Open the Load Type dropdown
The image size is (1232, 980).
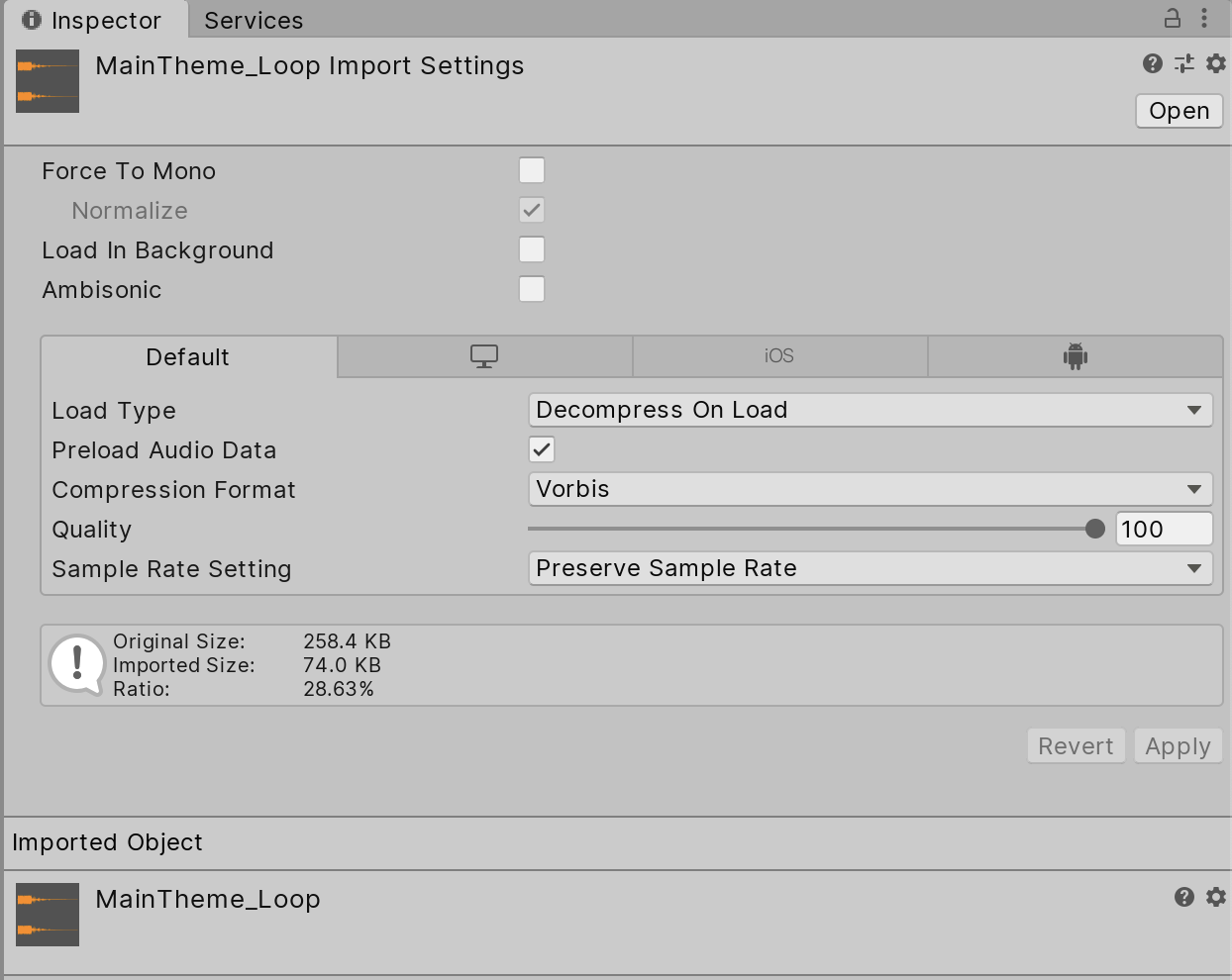(x=871, y=410)
